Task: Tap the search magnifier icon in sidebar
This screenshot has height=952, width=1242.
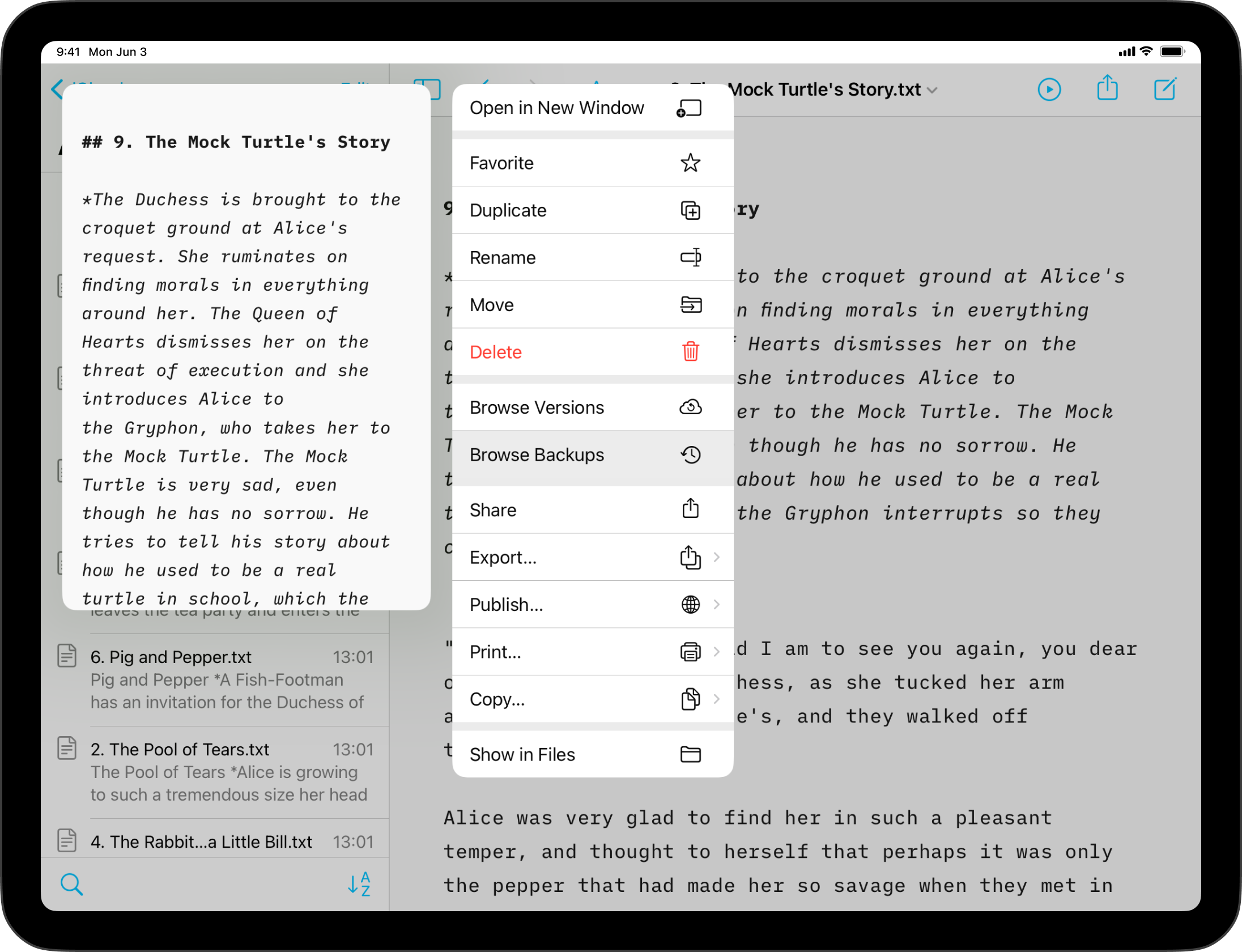Action: 71,884
